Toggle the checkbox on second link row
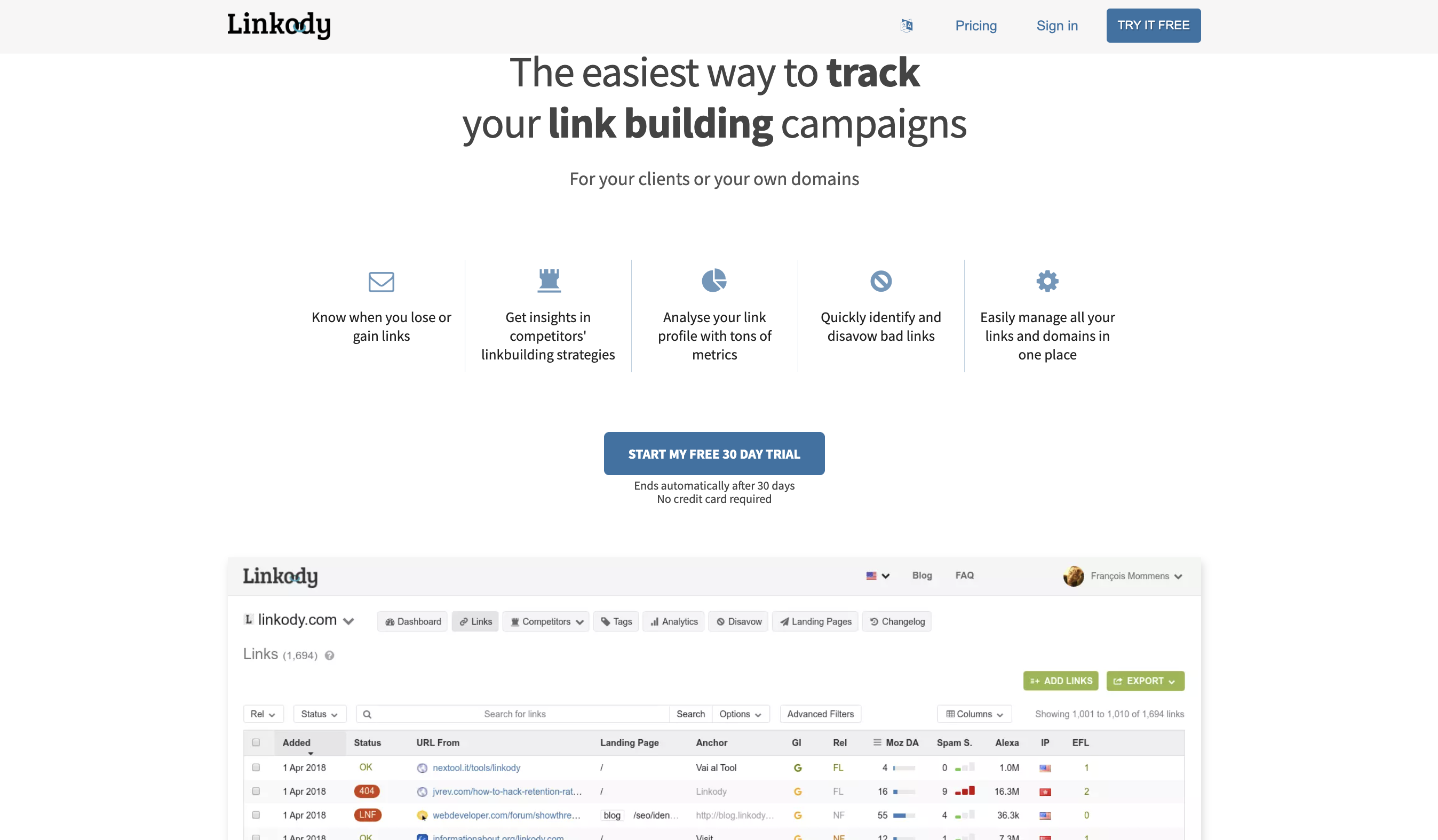Screen dimensions: 1438x840 coord(255,790)
